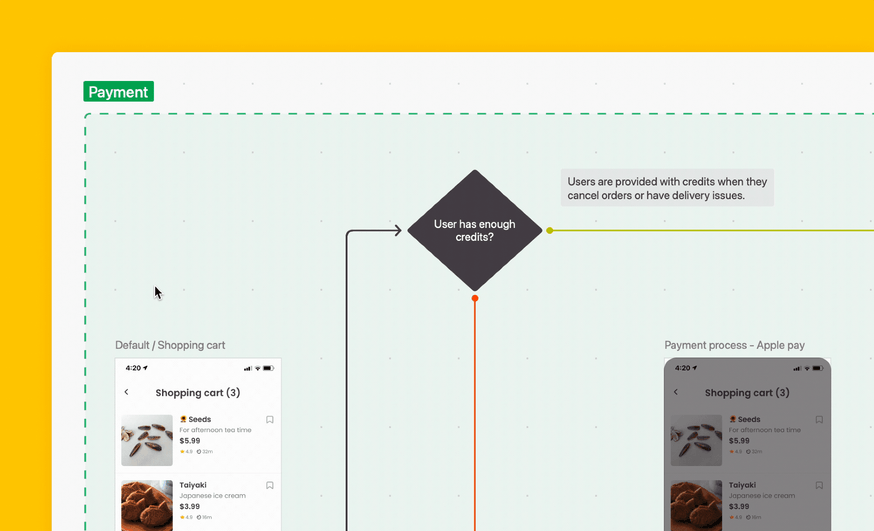Click the star rating icon on Taiyaki in the Default frame

coord(182,517)
